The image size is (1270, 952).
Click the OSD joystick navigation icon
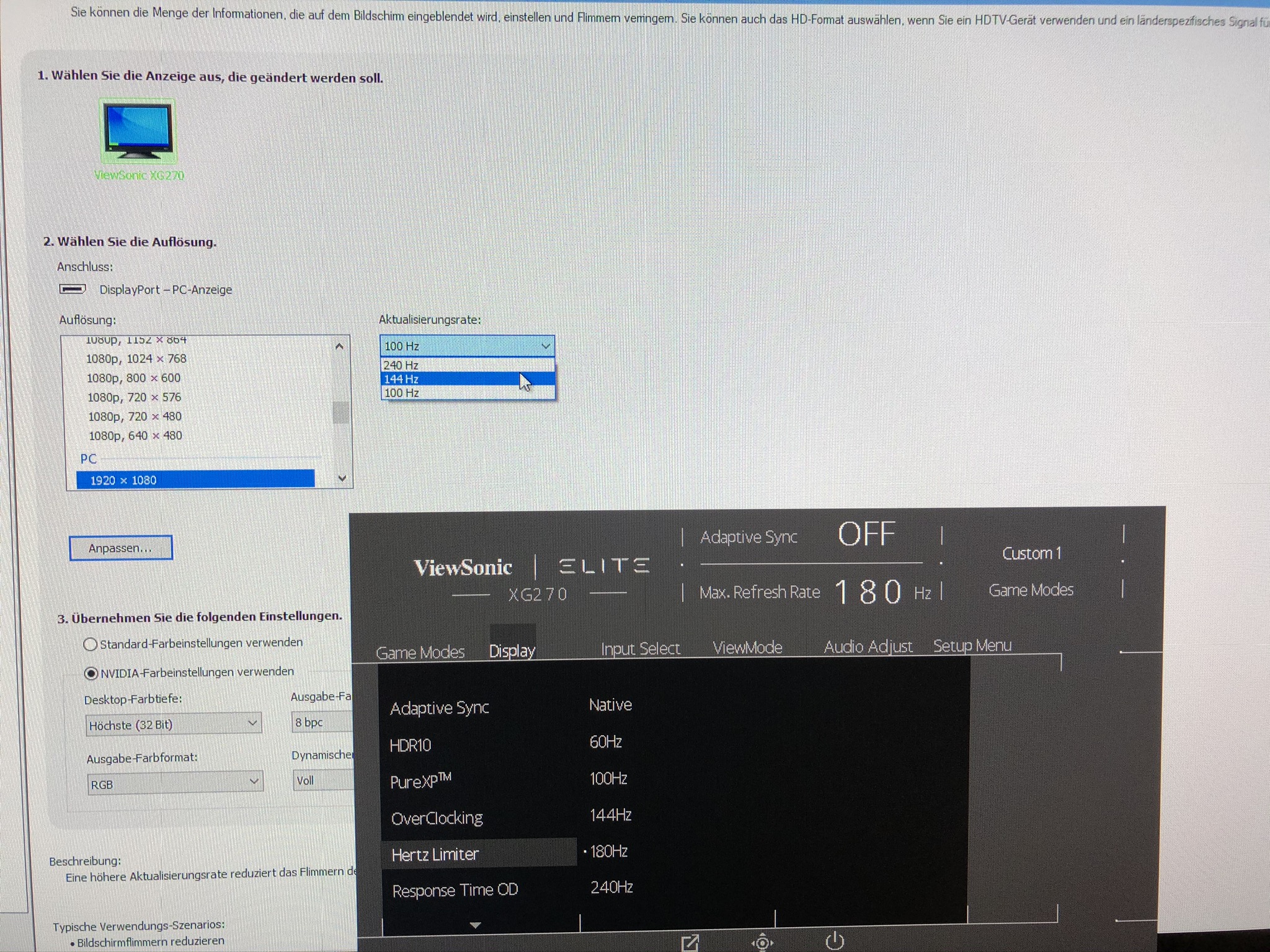click(762, 943)
